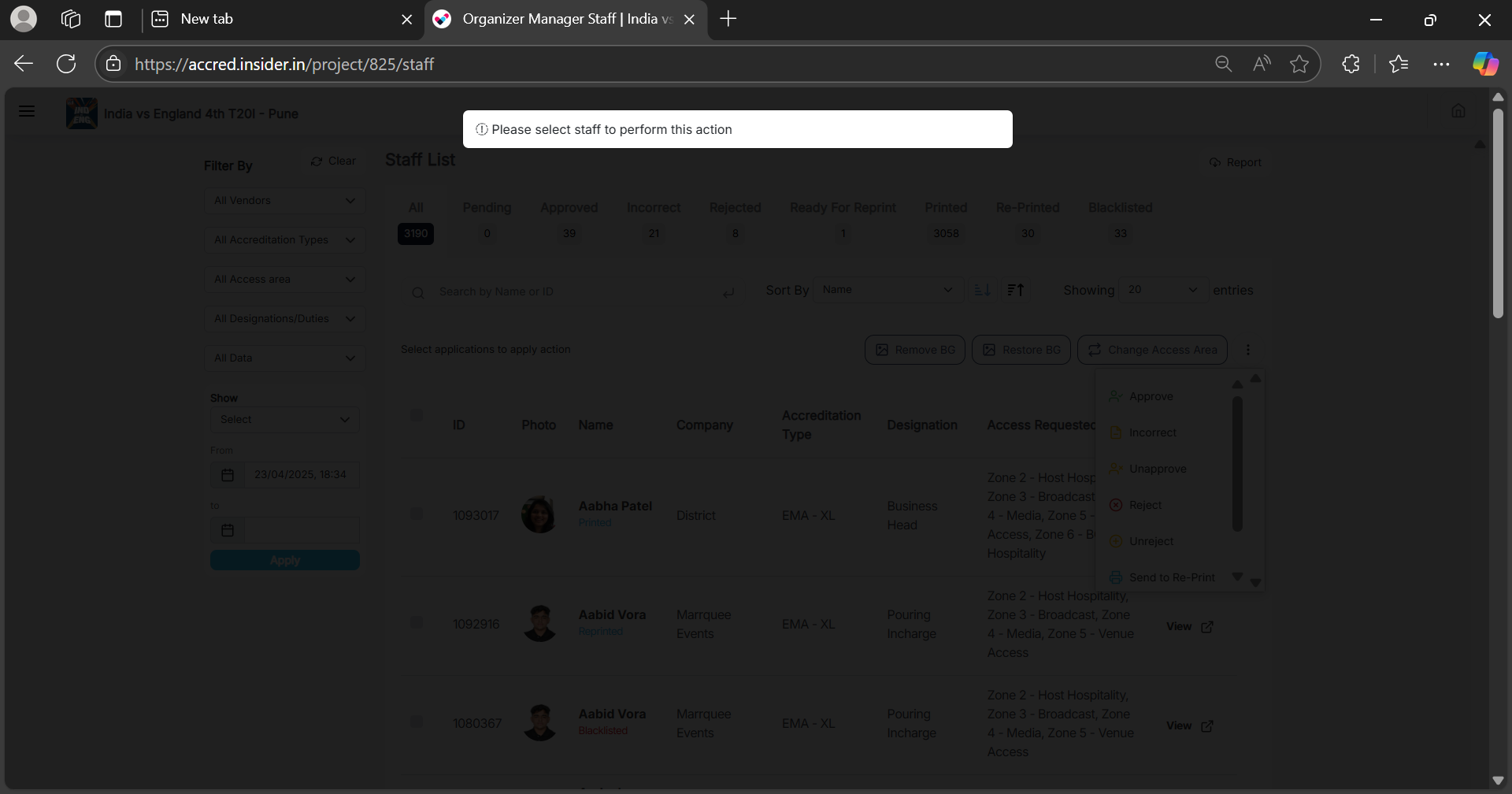This screenshot has height=794, width=1512.
Task: Check the box for Aabha Patel row
Action: [417, 514]
